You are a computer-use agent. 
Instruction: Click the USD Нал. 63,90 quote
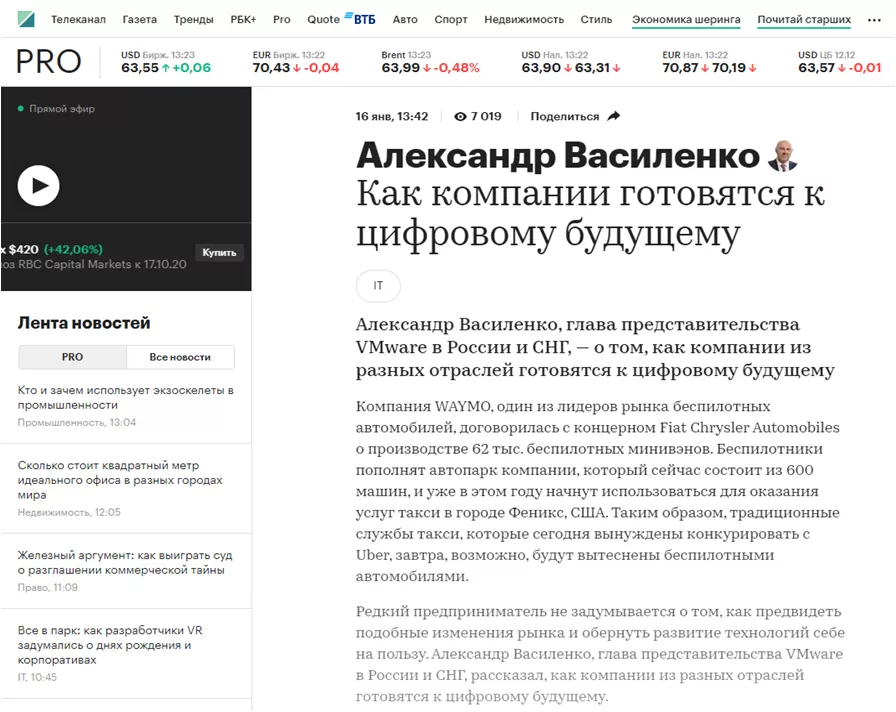pyautogui.click(x=571, y=62)
